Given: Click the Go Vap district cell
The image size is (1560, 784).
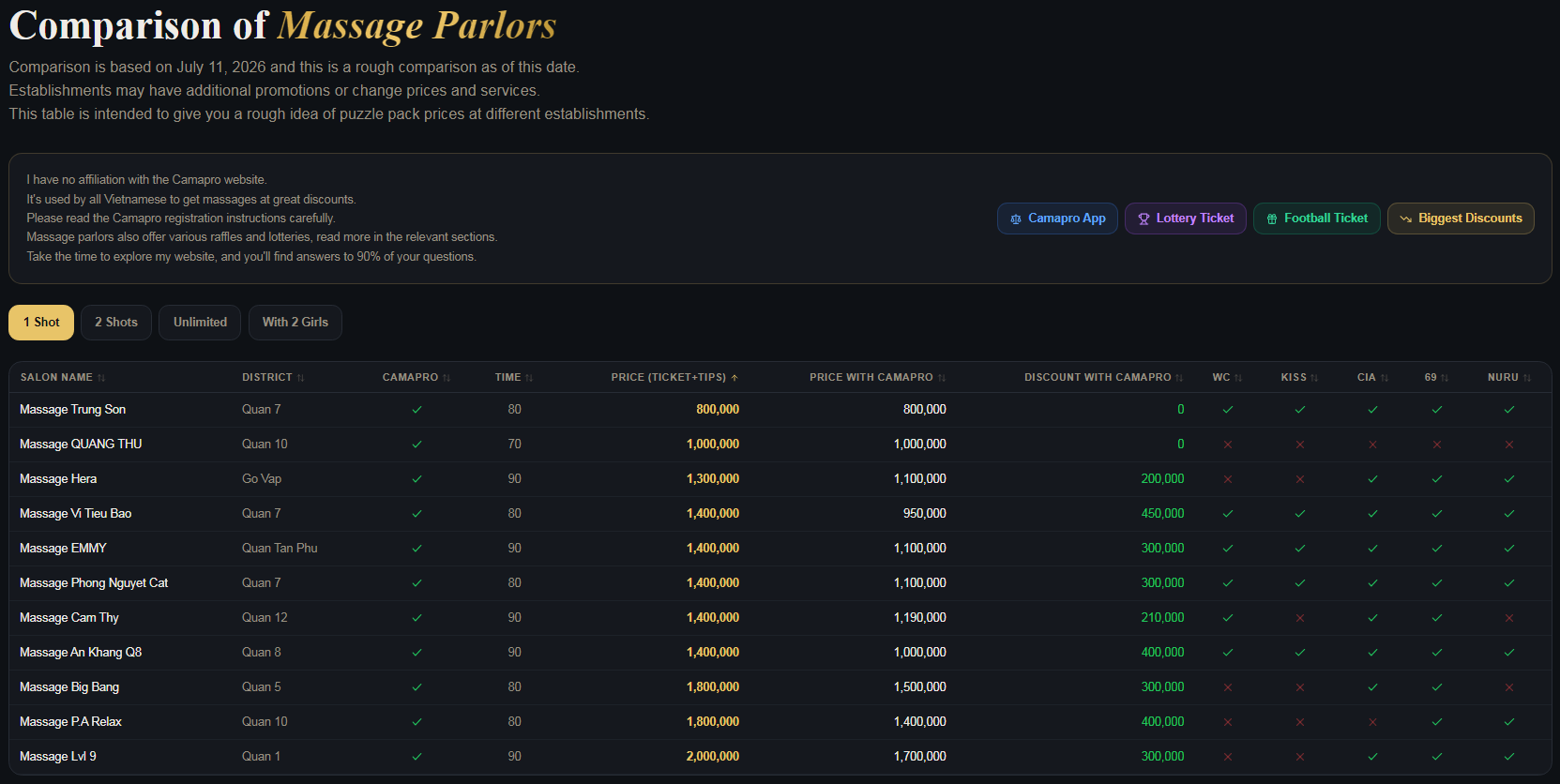Looking at the screenshot, I should coord(262,479).
